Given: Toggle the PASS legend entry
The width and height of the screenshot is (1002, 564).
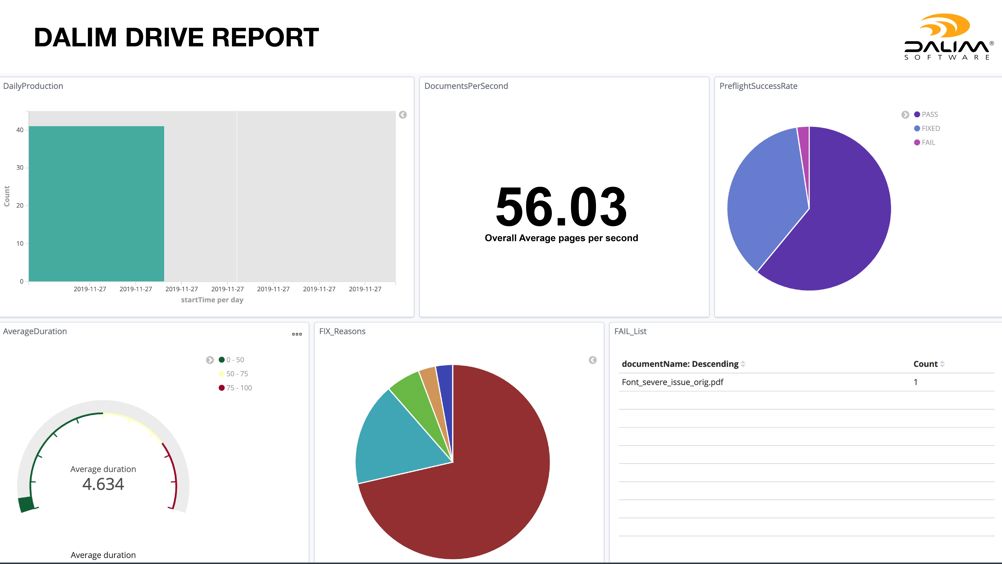Looking at the screenshot, I should click(926, 114).
